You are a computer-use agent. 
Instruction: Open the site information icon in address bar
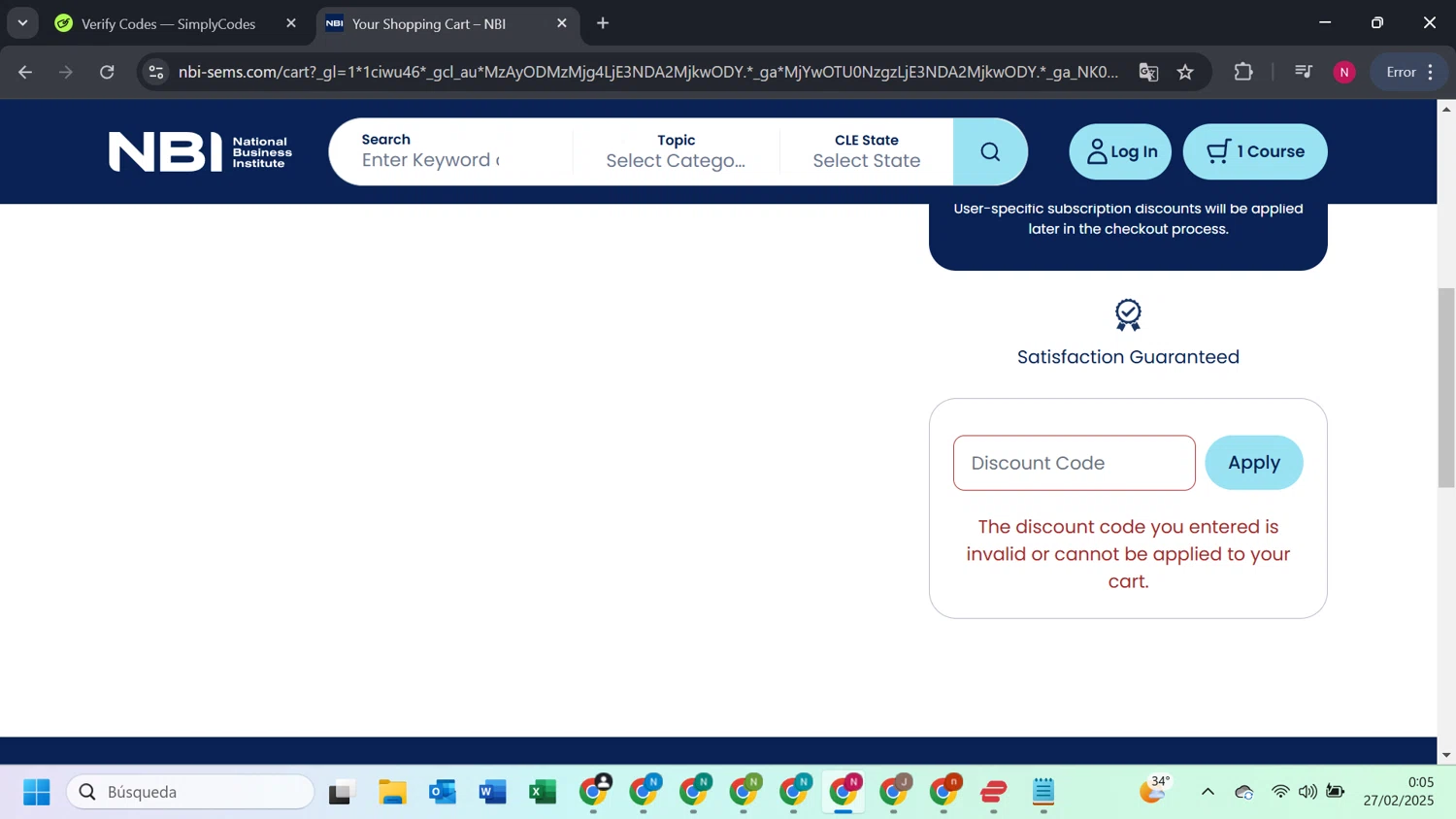click(x=156, y=72)
